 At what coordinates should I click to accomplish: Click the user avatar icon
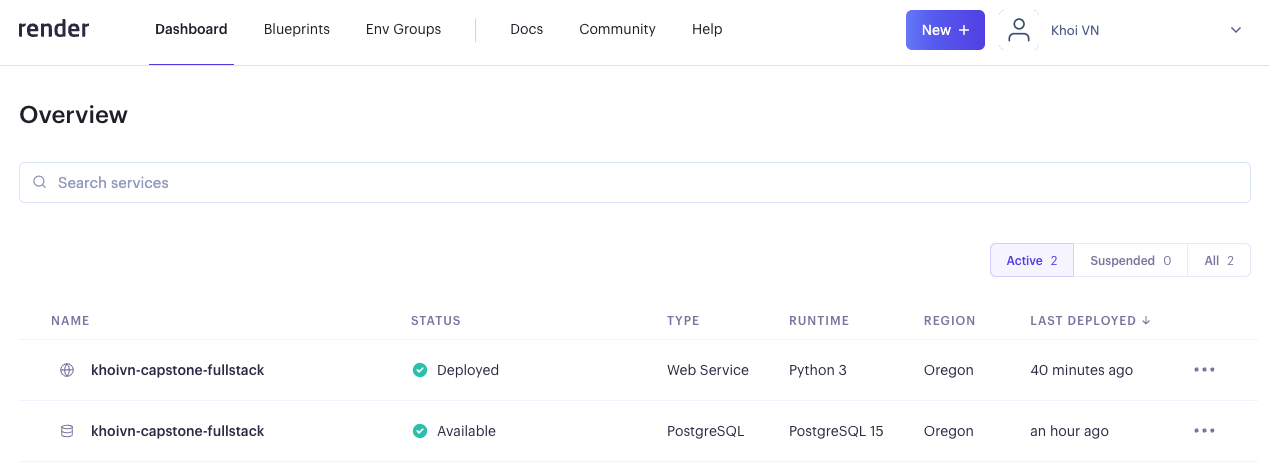(1019, 30)
